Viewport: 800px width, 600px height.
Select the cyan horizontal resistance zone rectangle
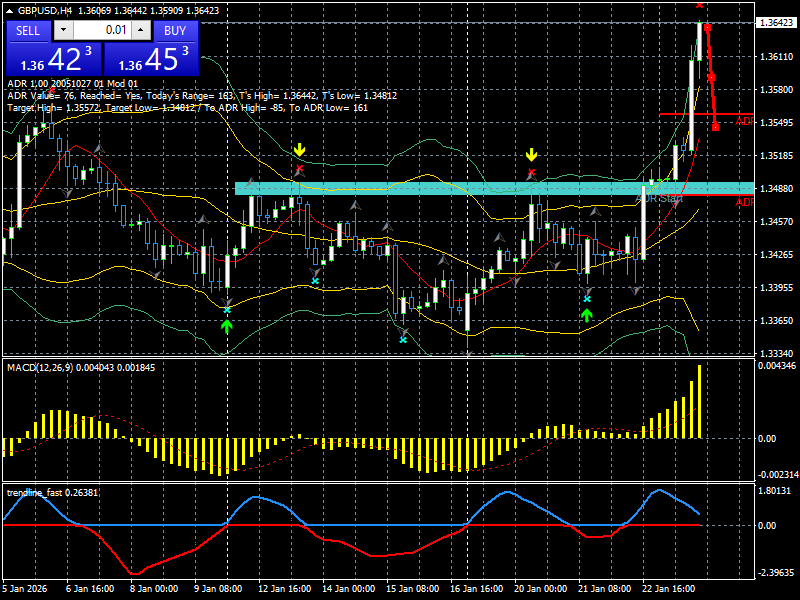(494, 188)
